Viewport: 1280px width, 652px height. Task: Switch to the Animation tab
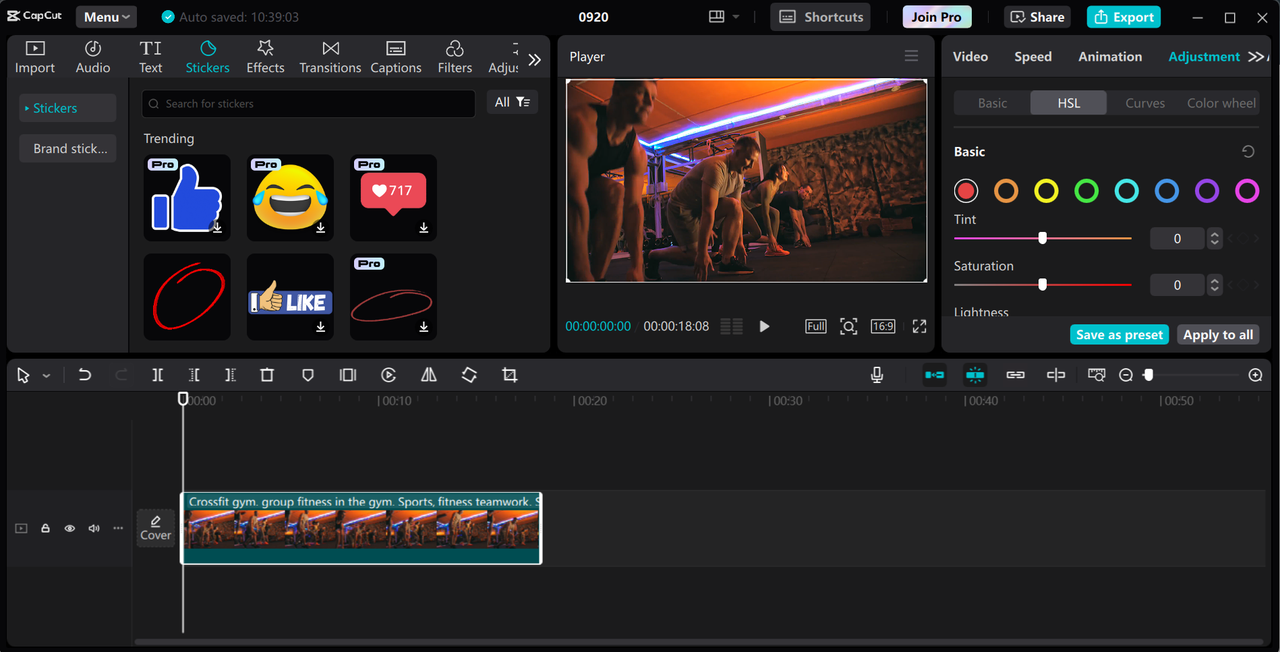pyautogui.click(x=1110, y=56)
